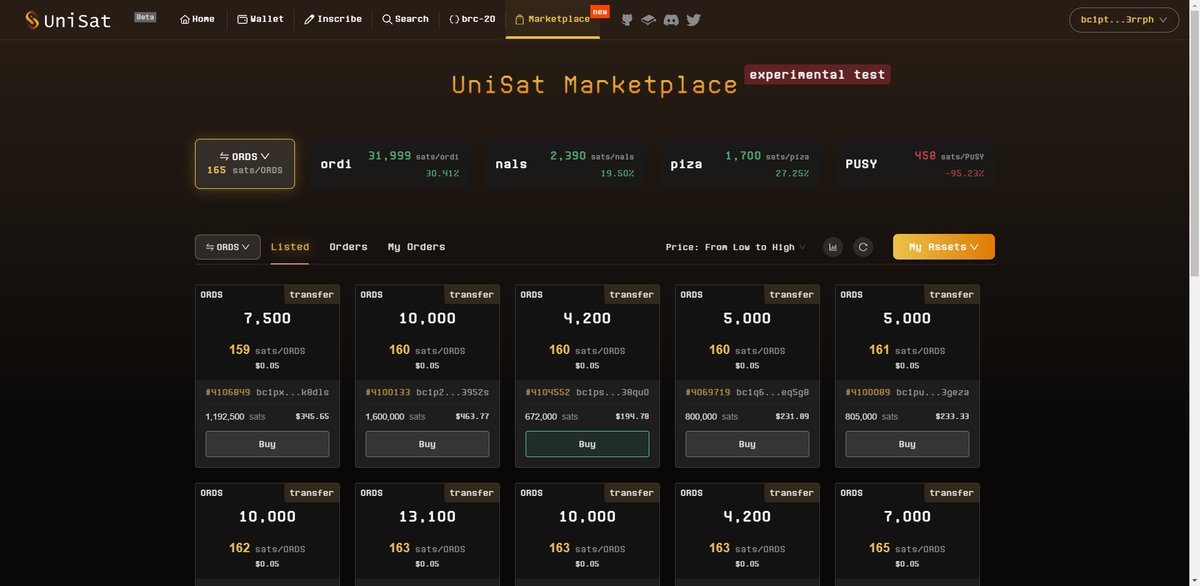
Task: Expand the My Assets dropdown
Action: tap(944, 247)
